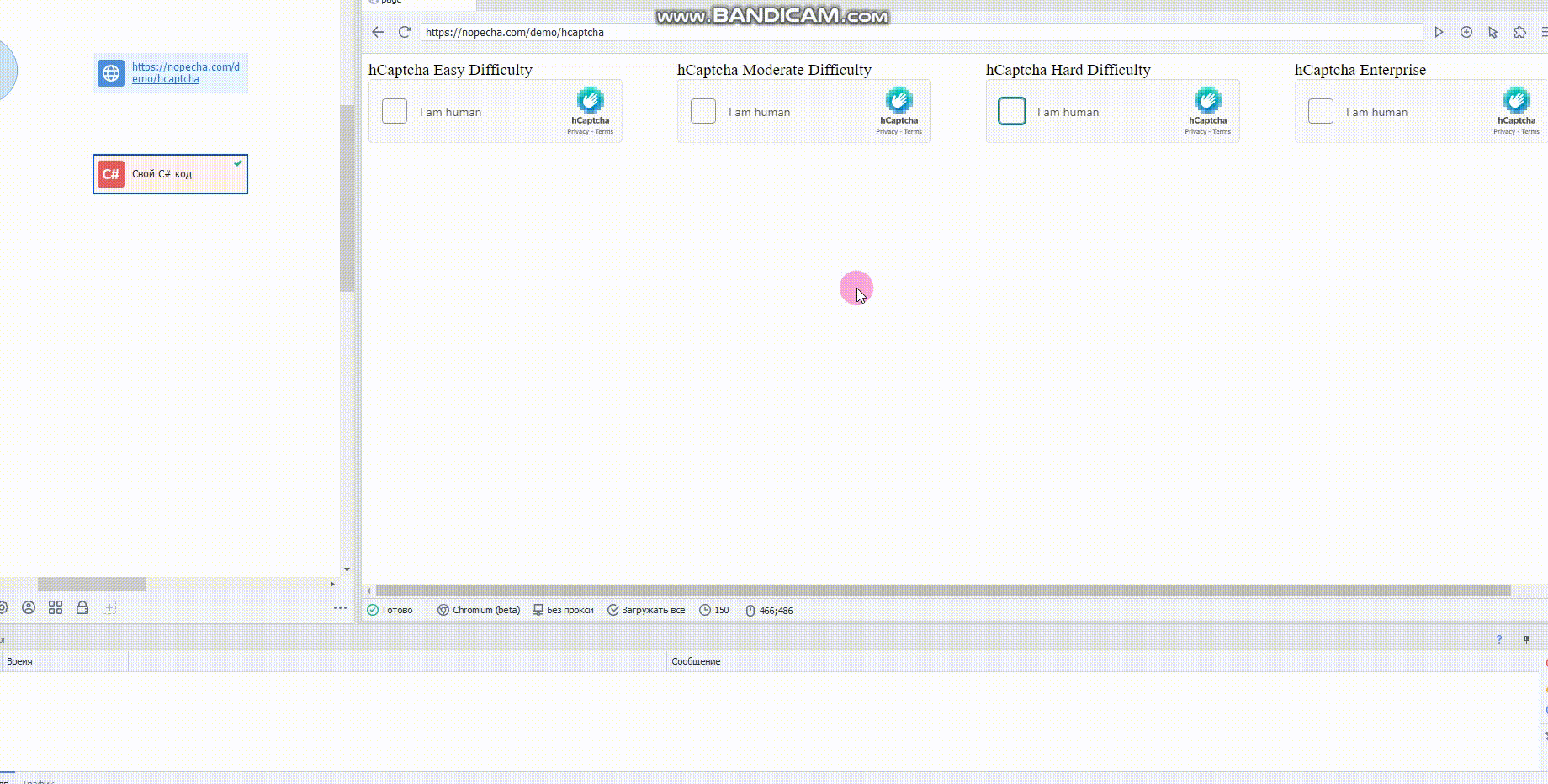
Task: Open Terms link in Easy Difficulty captcha
Action: [x=604, y=132]
